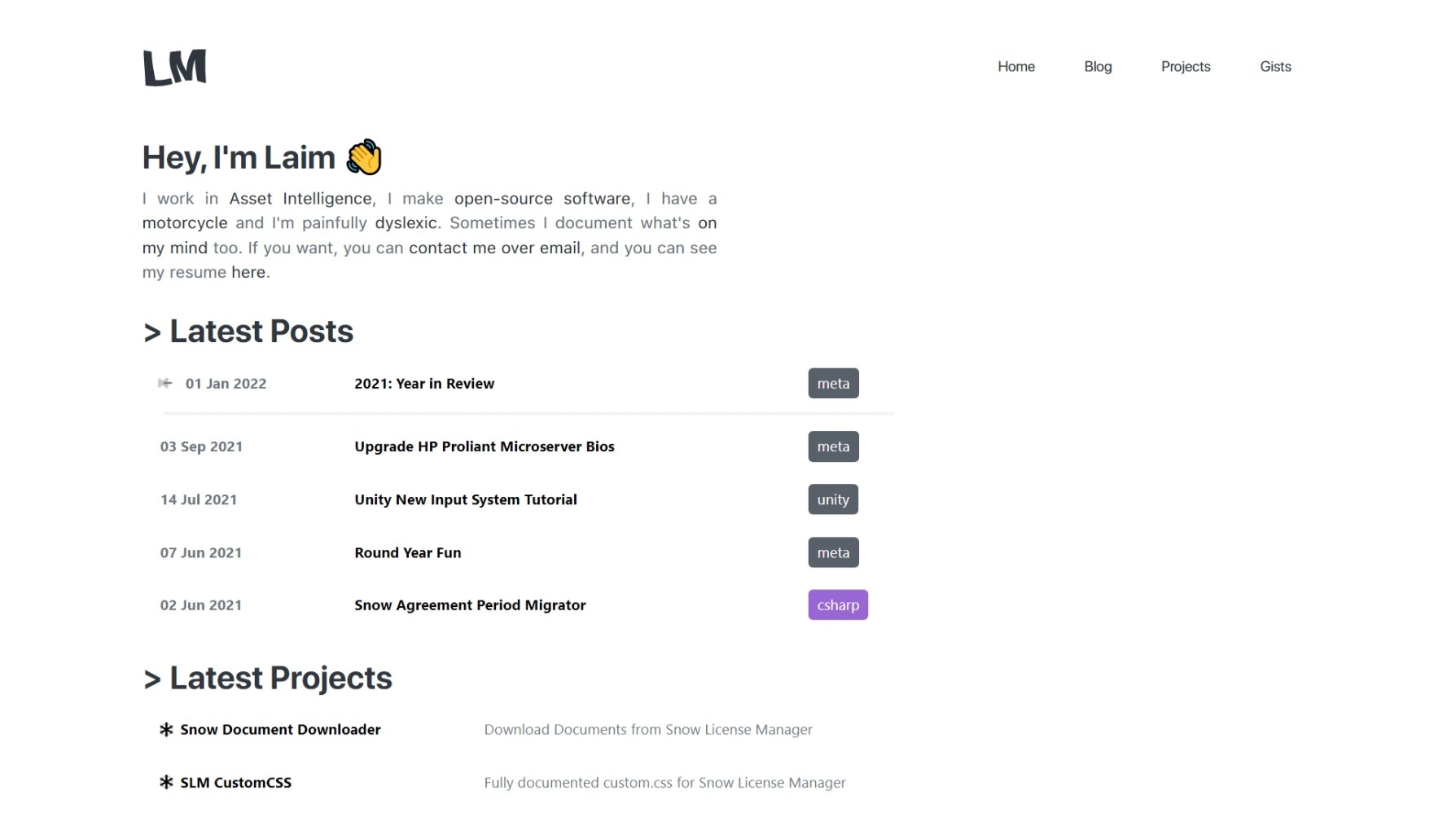Read Upgrade HP Proliant Microserver Bios post

coord(484,446)
